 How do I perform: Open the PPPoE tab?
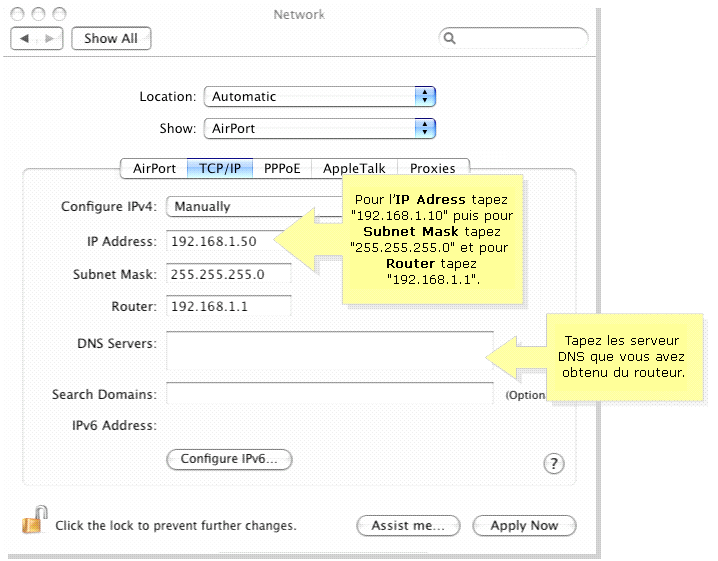pyautogui.click(x=282, y=168)
